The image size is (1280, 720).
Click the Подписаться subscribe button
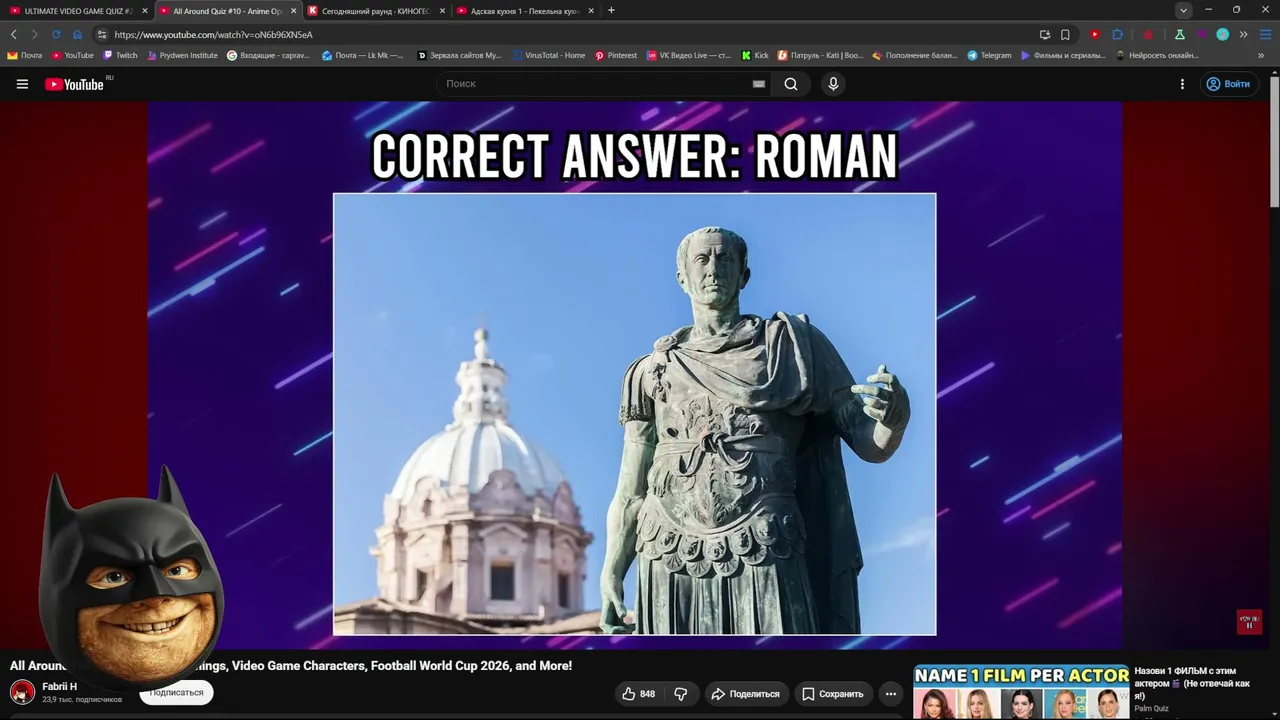pos(176,692)
